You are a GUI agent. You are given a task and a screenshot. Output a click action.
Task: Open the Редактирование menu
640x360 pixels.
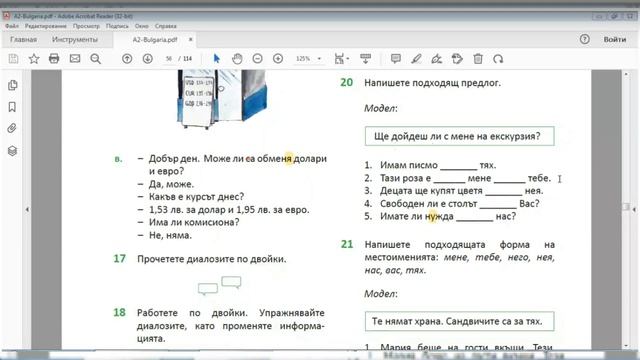45,26
